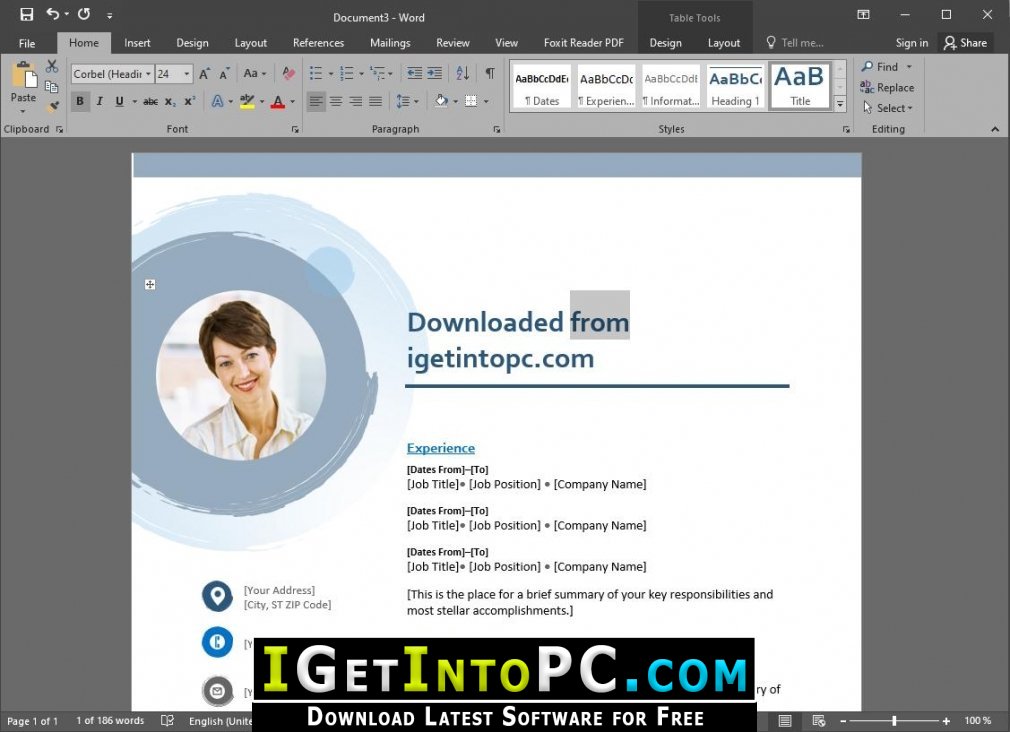Click the table move handle in document
The height and width of the screenshot is (732, 1010).
click(150, 285)
